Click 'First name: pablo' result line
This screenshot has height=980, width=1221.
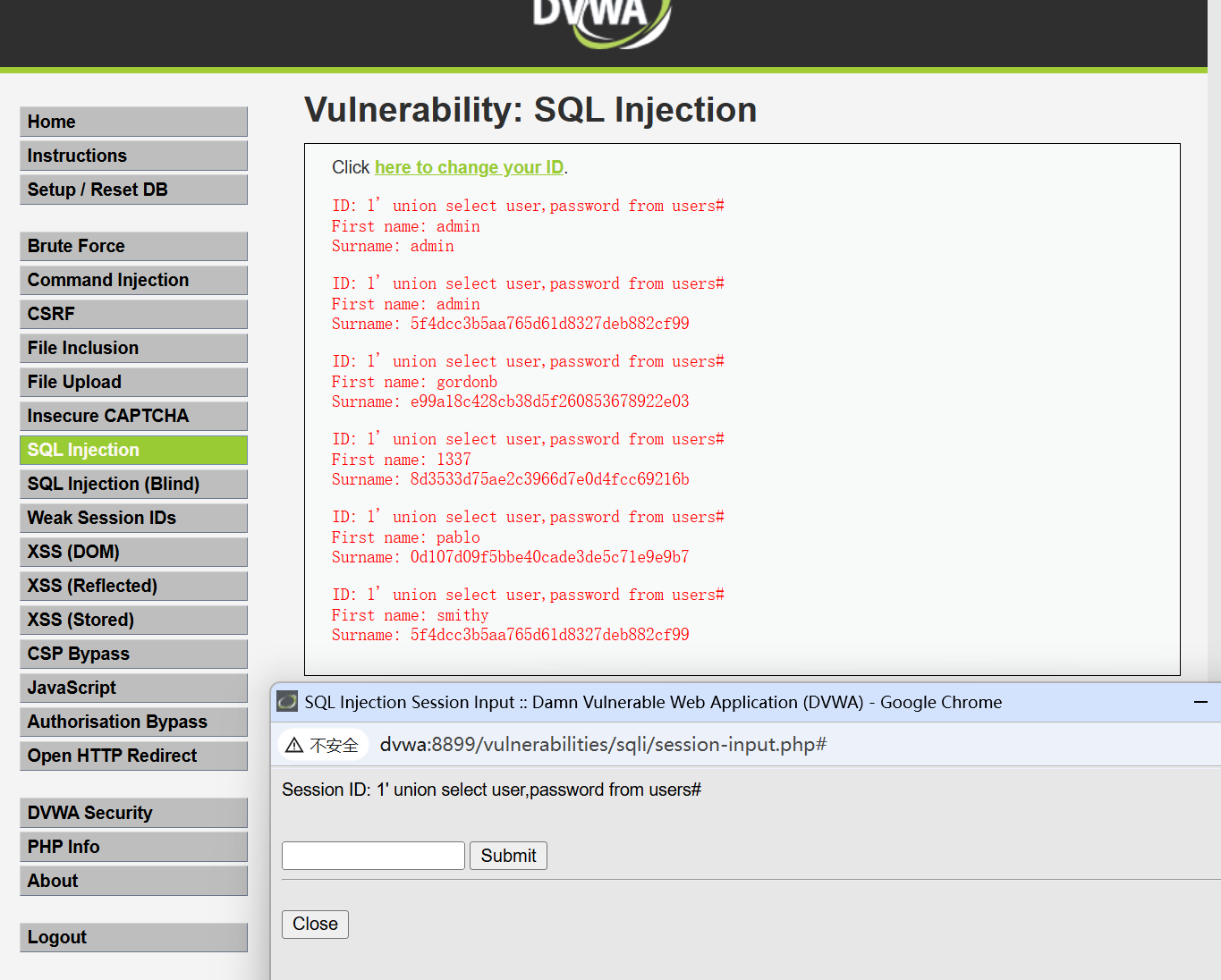[406, 537]
